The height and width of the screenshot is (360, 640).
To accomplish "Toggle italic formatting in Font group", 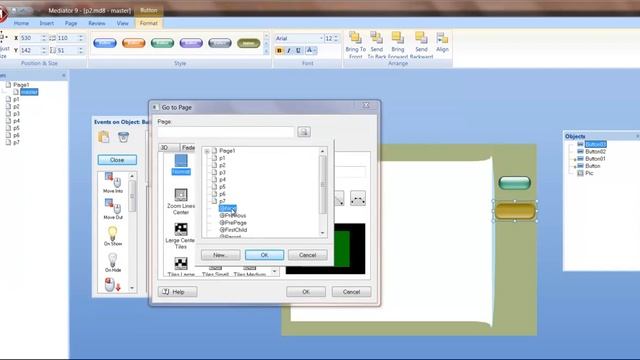I will 289,51.
